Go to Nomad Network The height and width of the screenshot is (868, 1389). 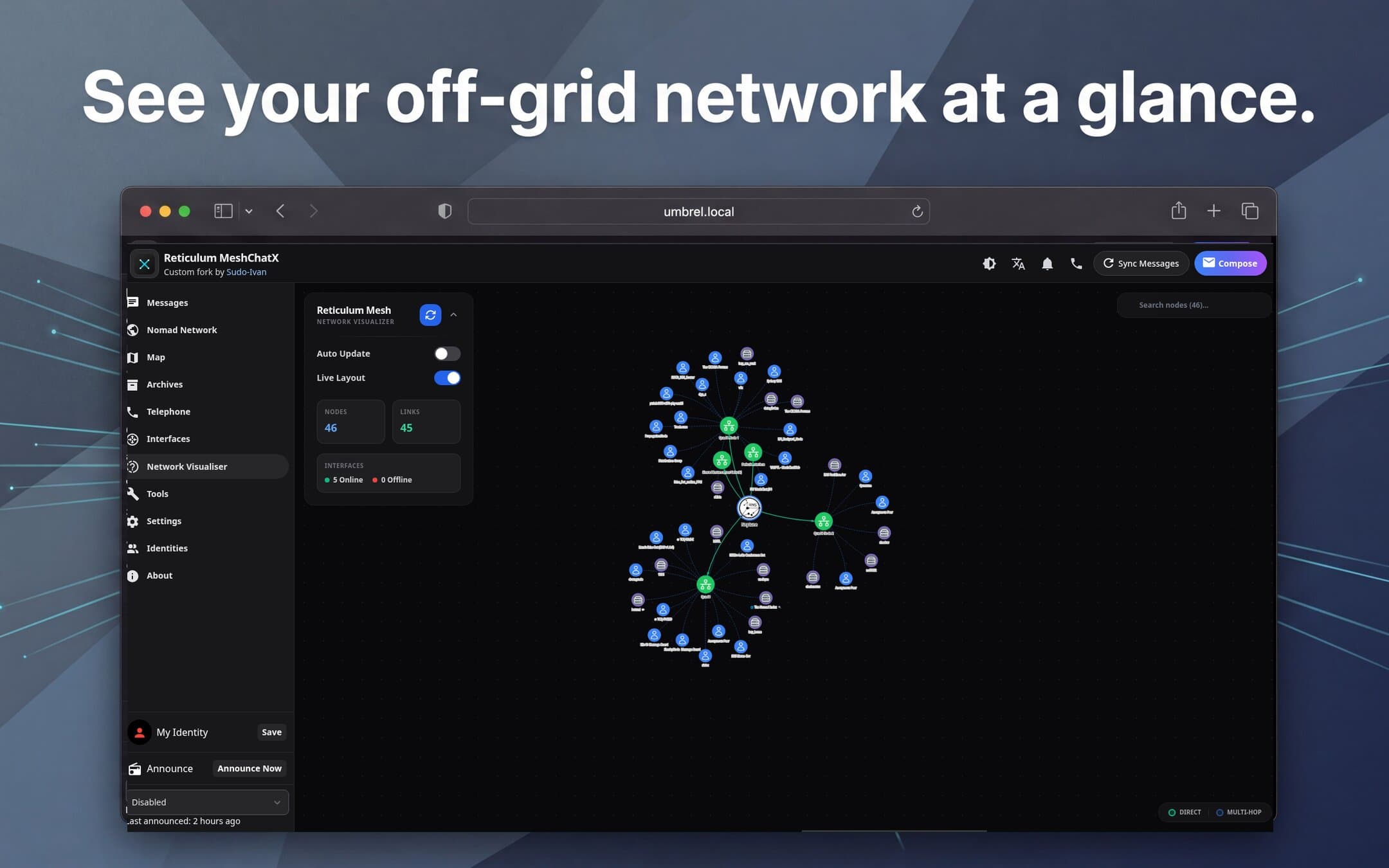[207, 330]
